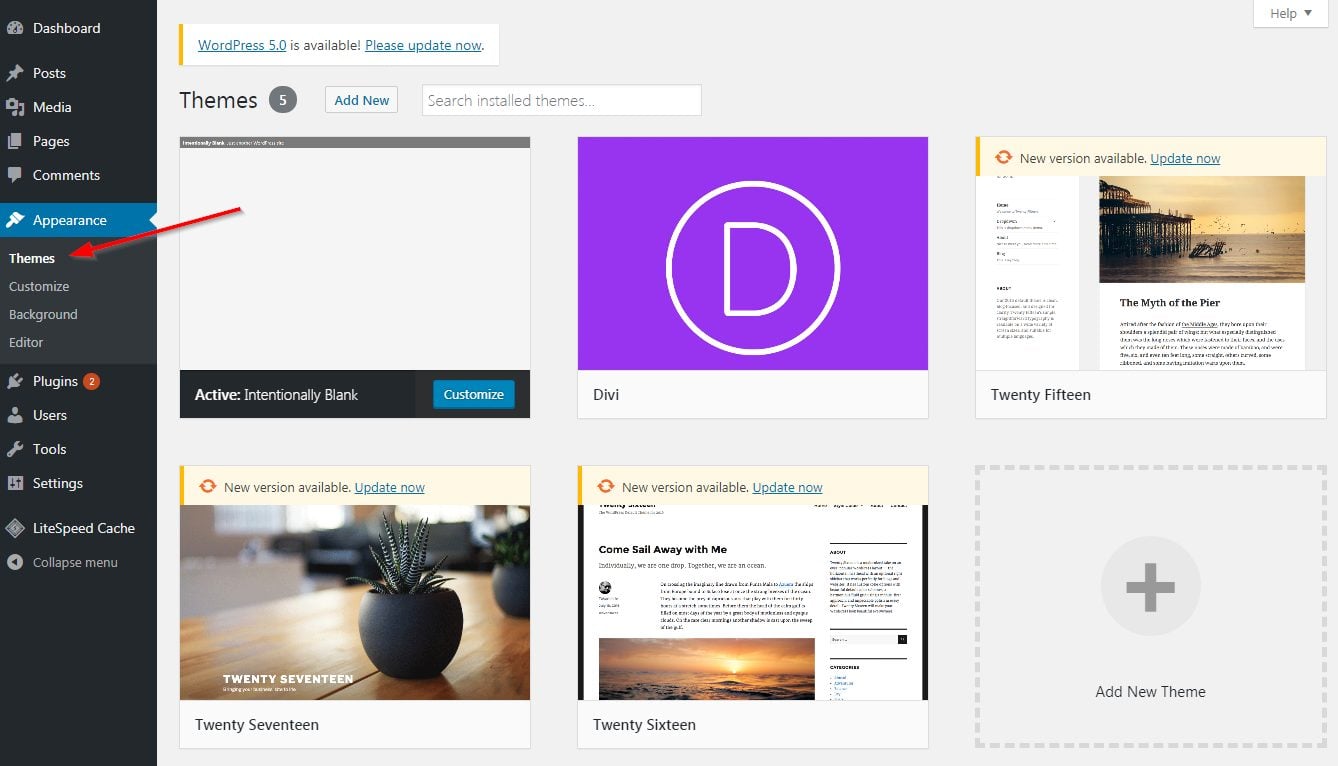Click the LiteSpeed Cache diamond icon
The image size is (1338, 766).
tap(15, 528)
